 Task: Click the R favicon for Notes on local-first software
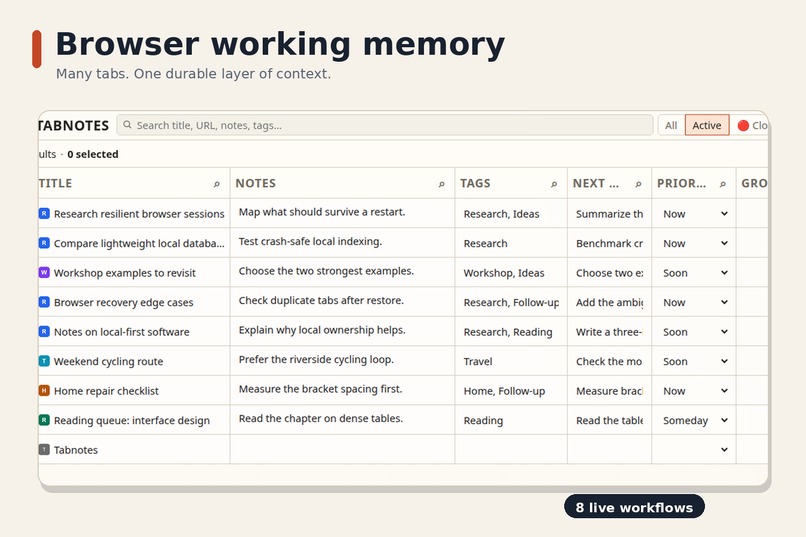coord(44,331)
